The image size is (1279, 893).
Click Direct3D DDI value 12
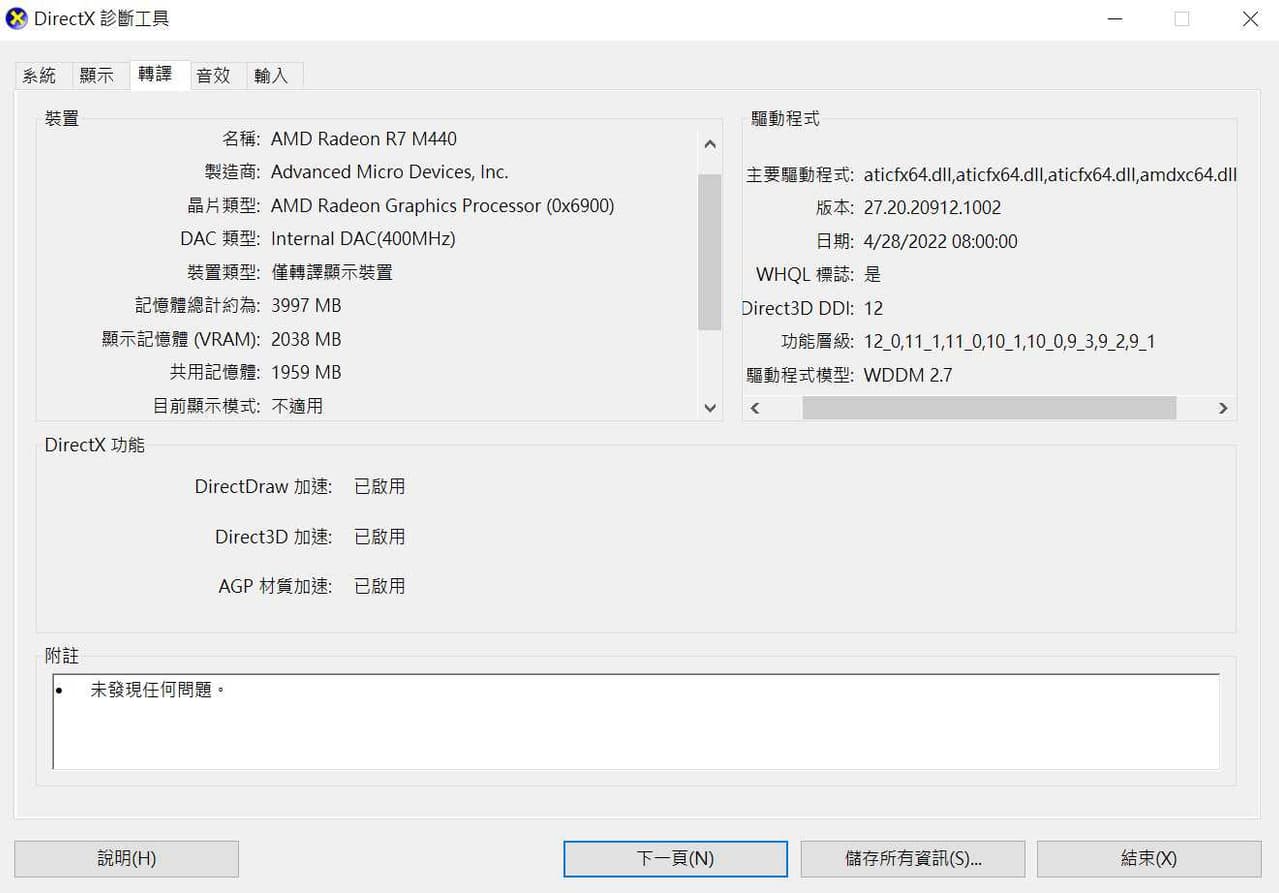[873, 308]
